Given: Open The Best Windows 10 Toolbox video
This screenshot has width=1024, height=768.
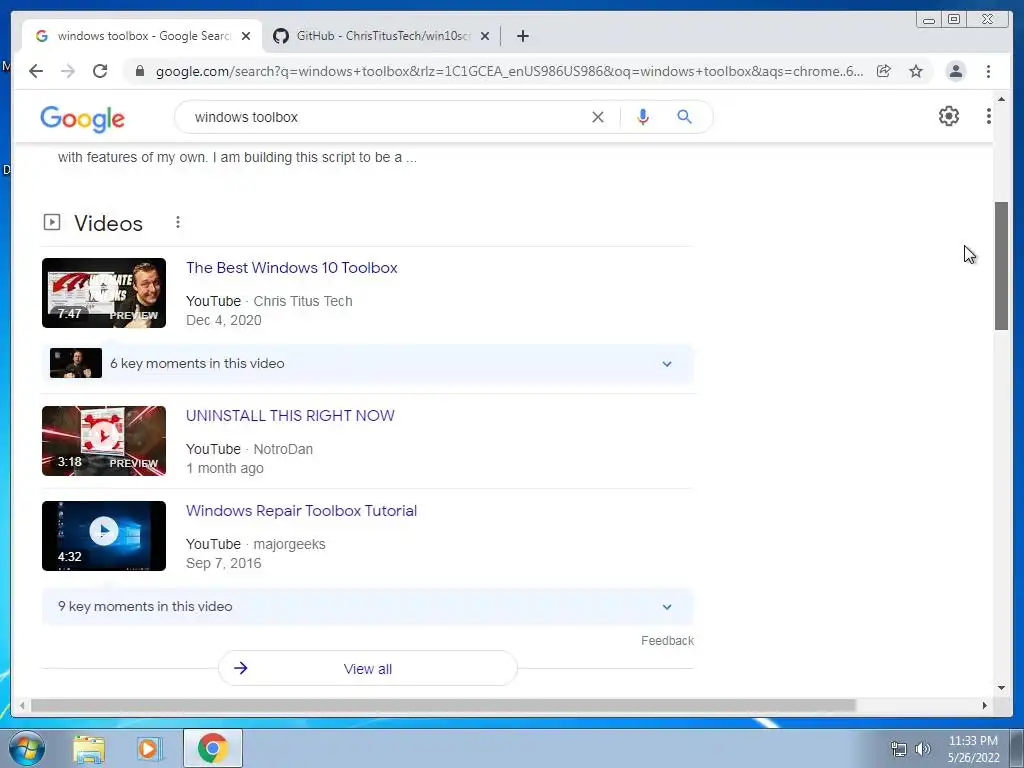Looking at the screenshot, I should point(291,268).
